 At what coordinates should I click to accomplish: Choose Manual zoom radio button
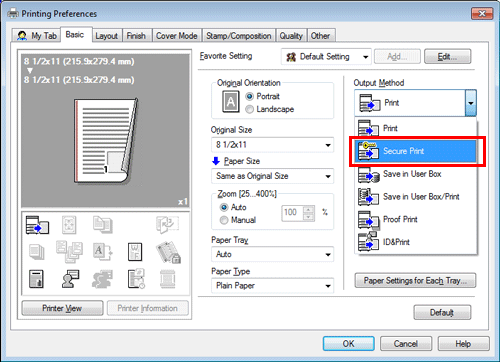coord(224,220)
